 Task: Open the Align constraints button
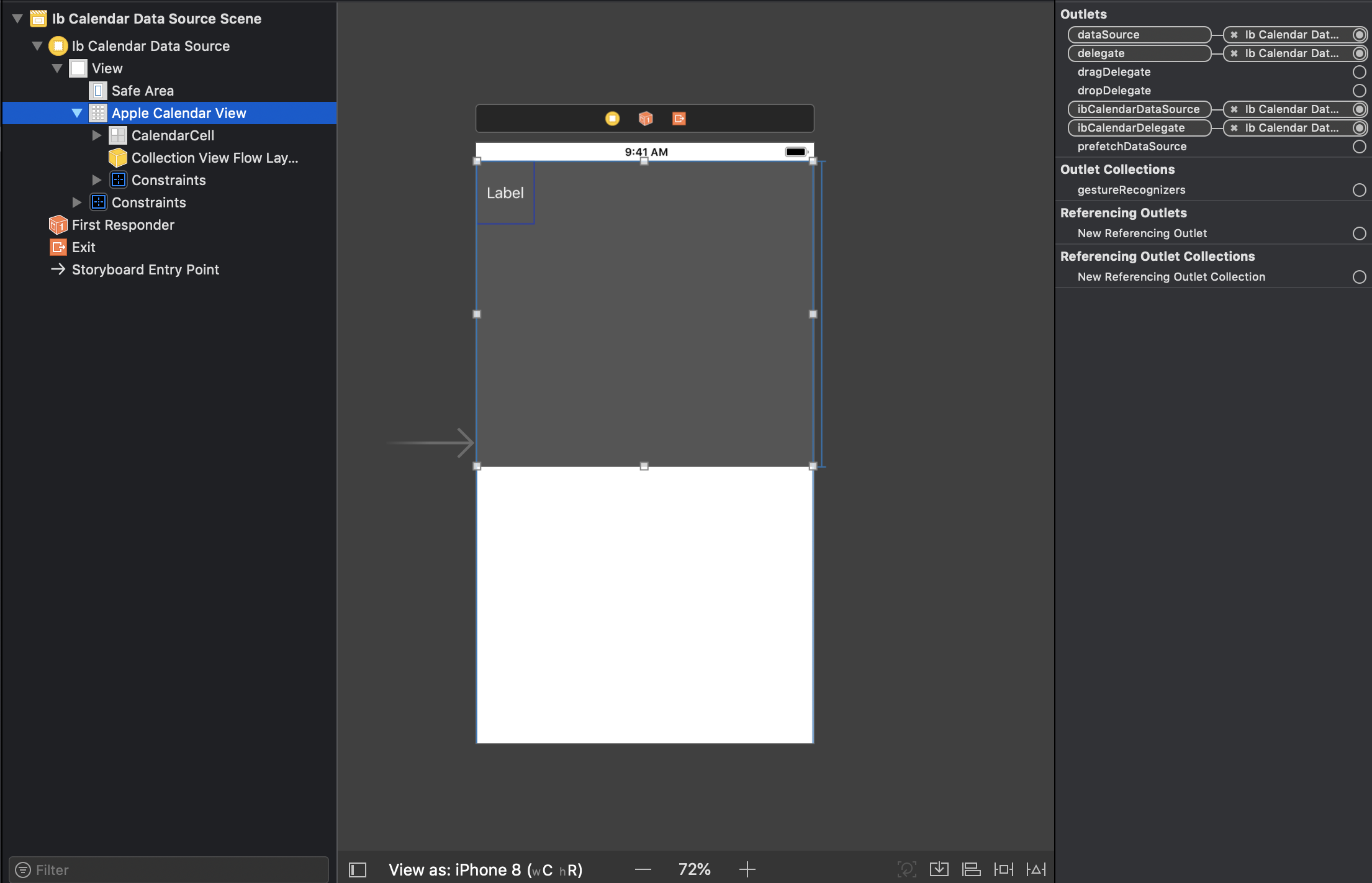tap(972, 869)
